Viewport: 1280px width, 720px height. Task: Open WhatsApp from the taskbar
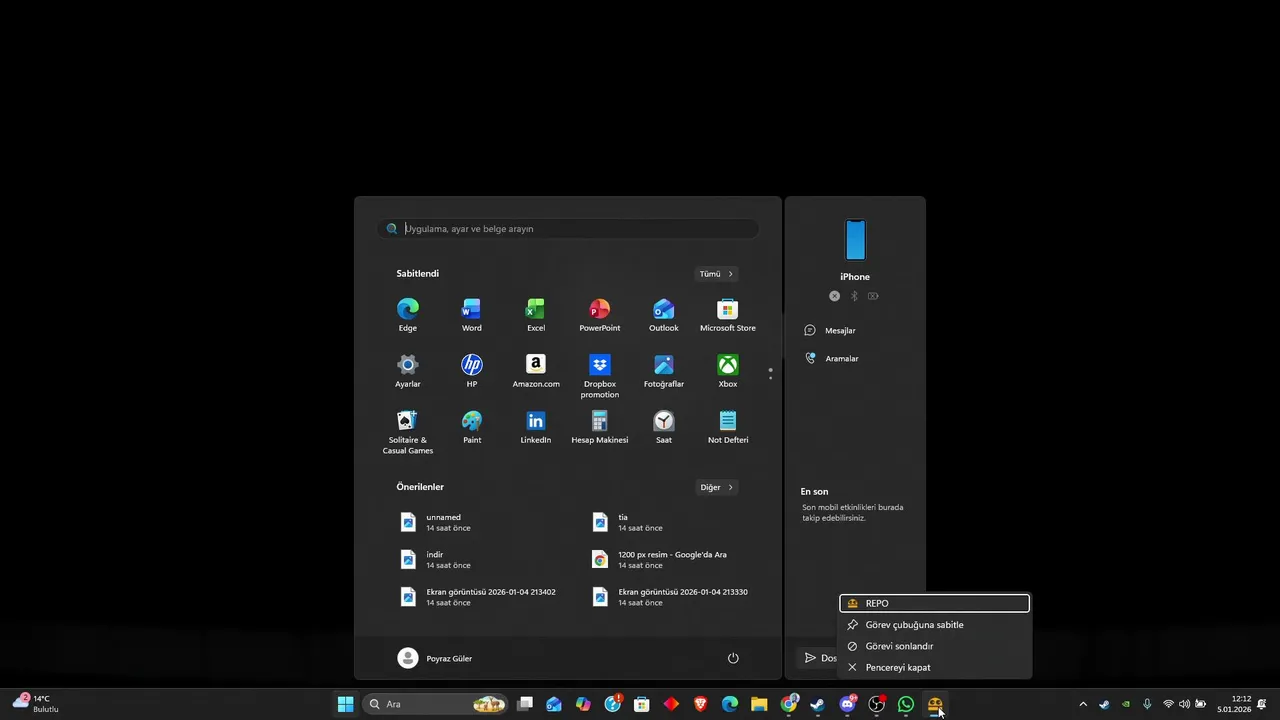[905, 704]
